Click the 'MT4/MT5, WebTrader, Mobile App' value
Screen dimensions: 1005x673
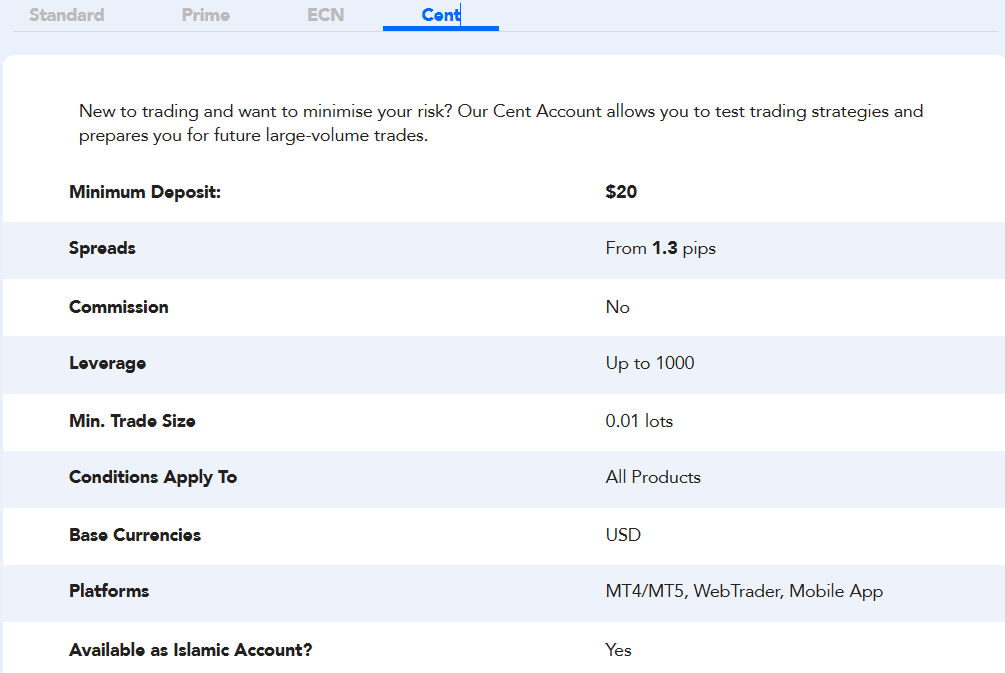[x=744, y=592]
